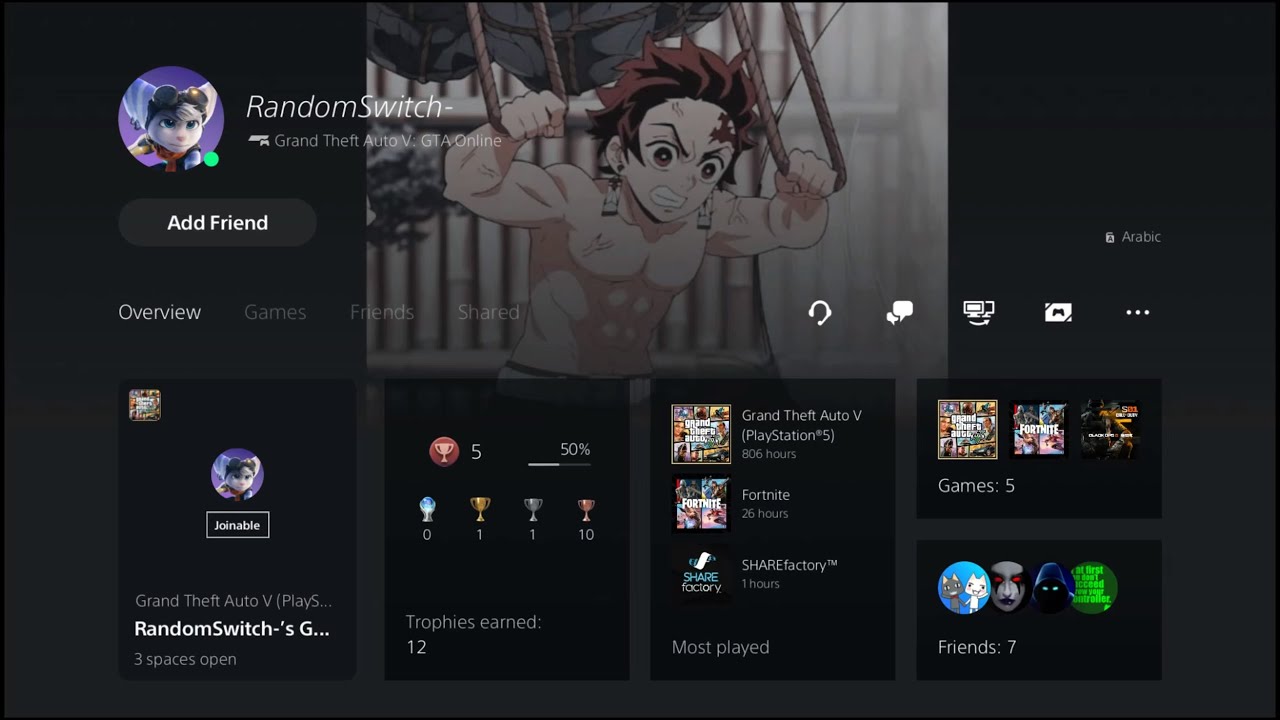Click the bronze trophy count 10
Screen dimensions: 1280x720
586,535
